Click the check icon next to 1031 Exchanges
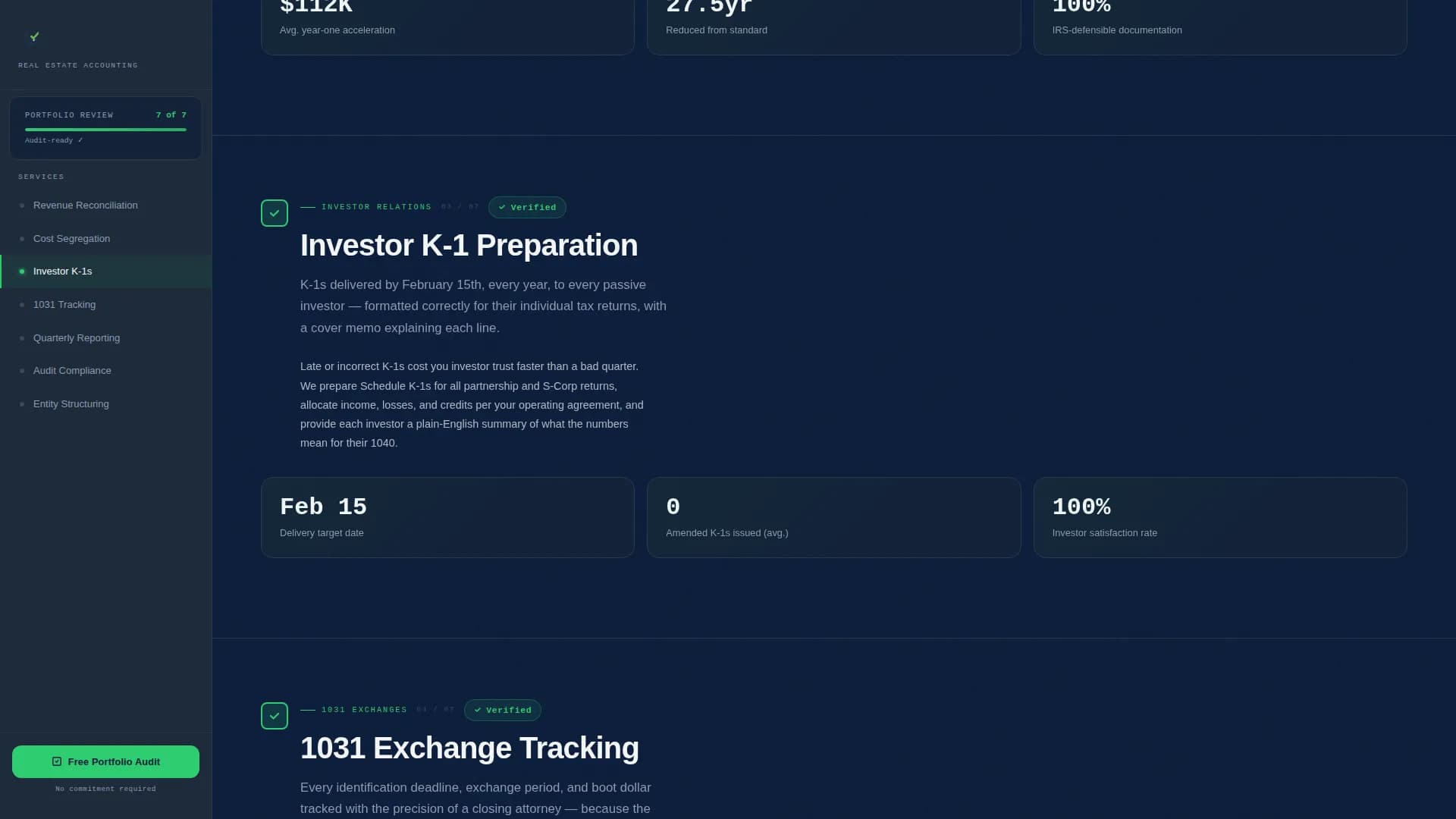 275,715
